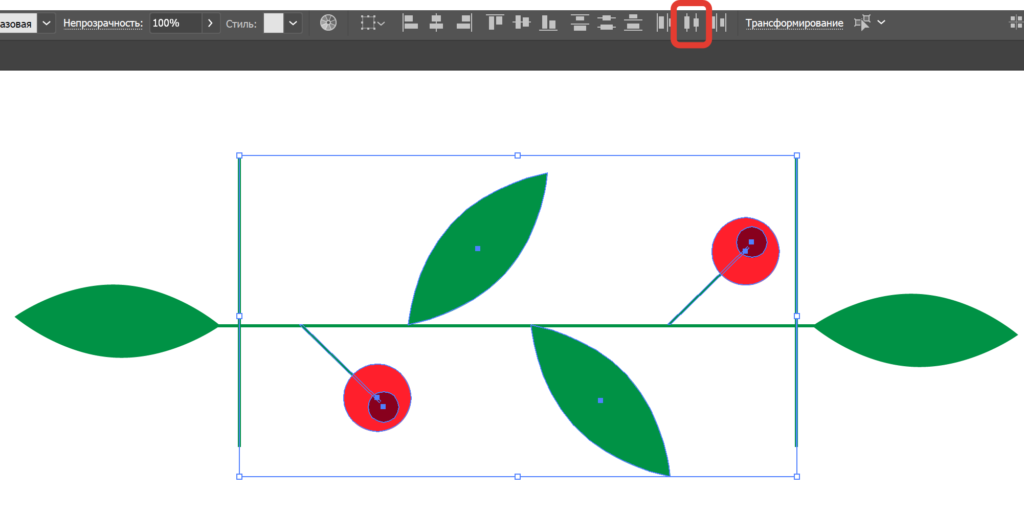Click the horizontal distribute right icon
The width and height of the screenshot is (1024, 514).
718,23
